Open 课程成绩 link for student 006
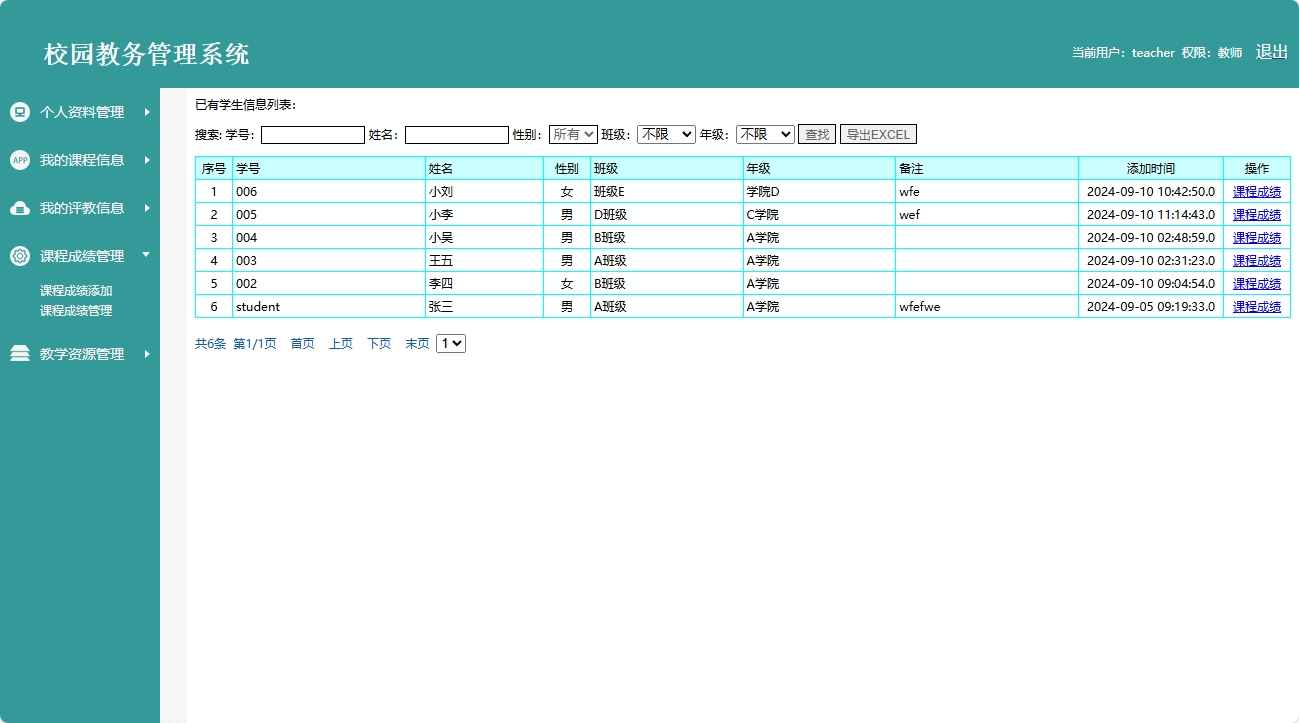1299x723 pixels. [1256, 192]
